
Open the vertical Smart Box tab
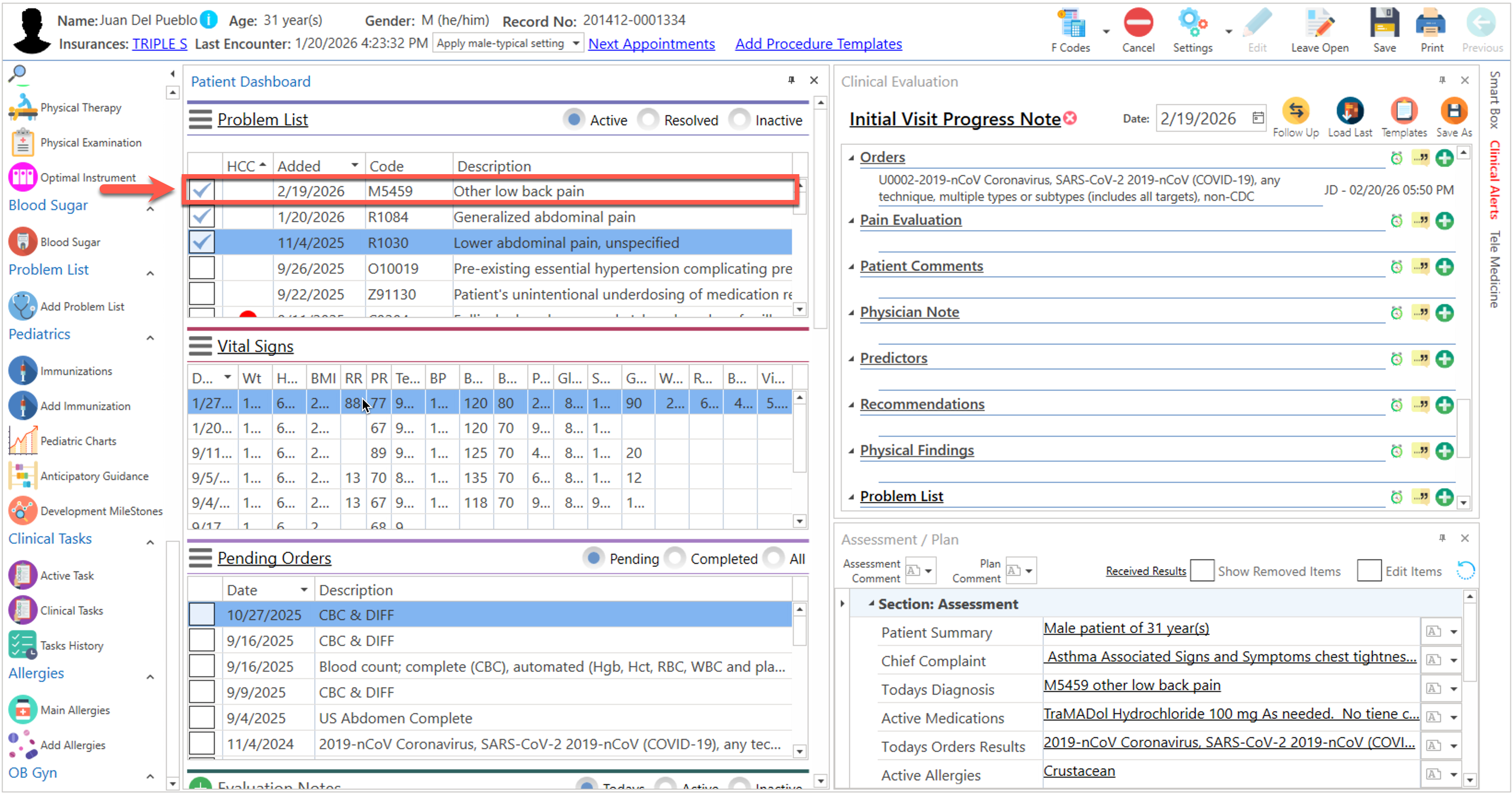click(x=1495, y=100)
